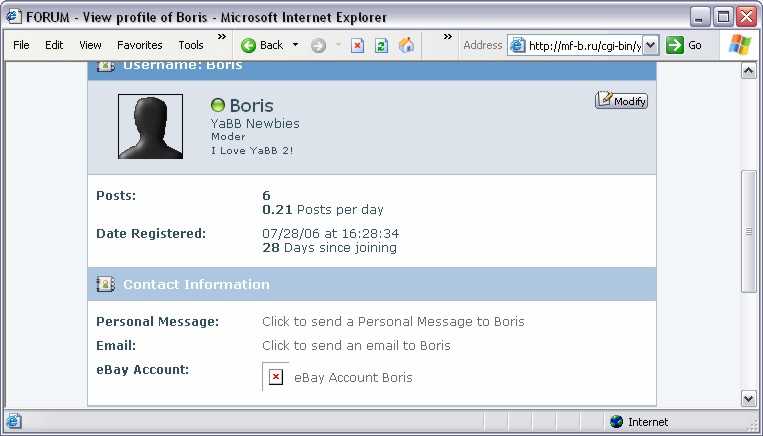Screen dimensions: 763x436
Task: Open the Back history dropdown arrow
Action: click(295, 45)
